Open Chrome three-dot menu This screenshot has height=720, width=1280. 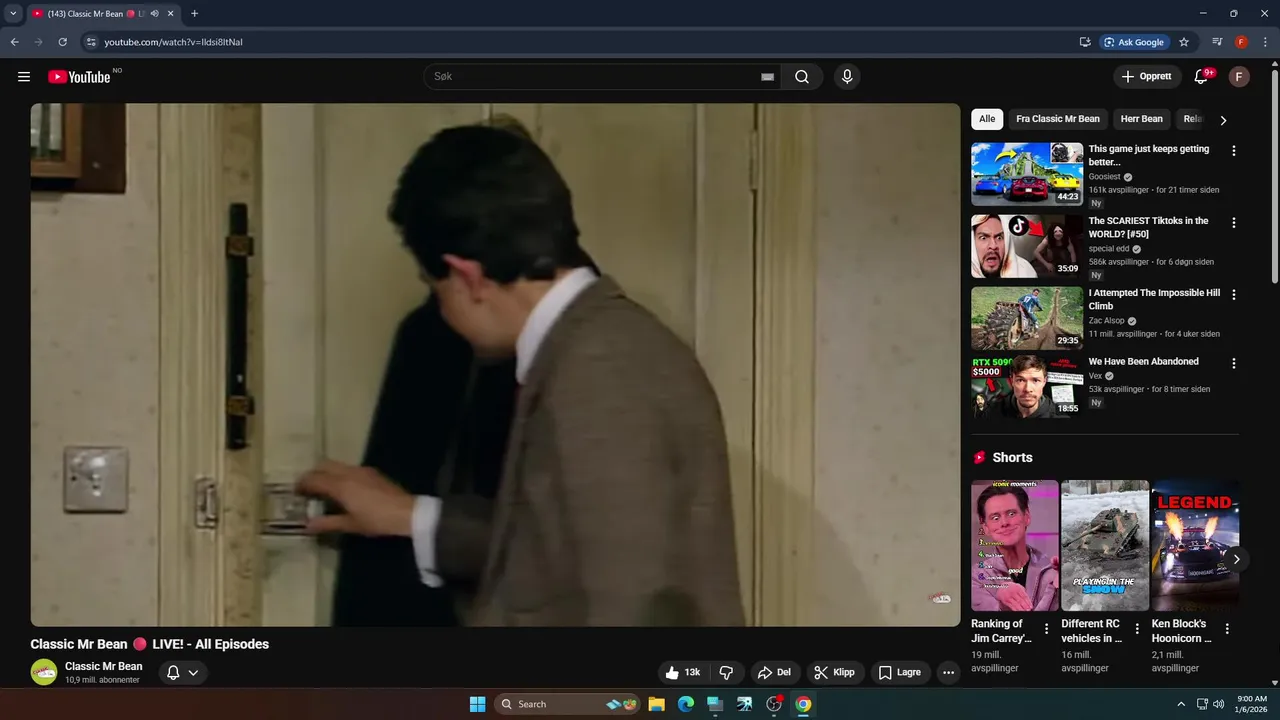(x=1265, y=42)
